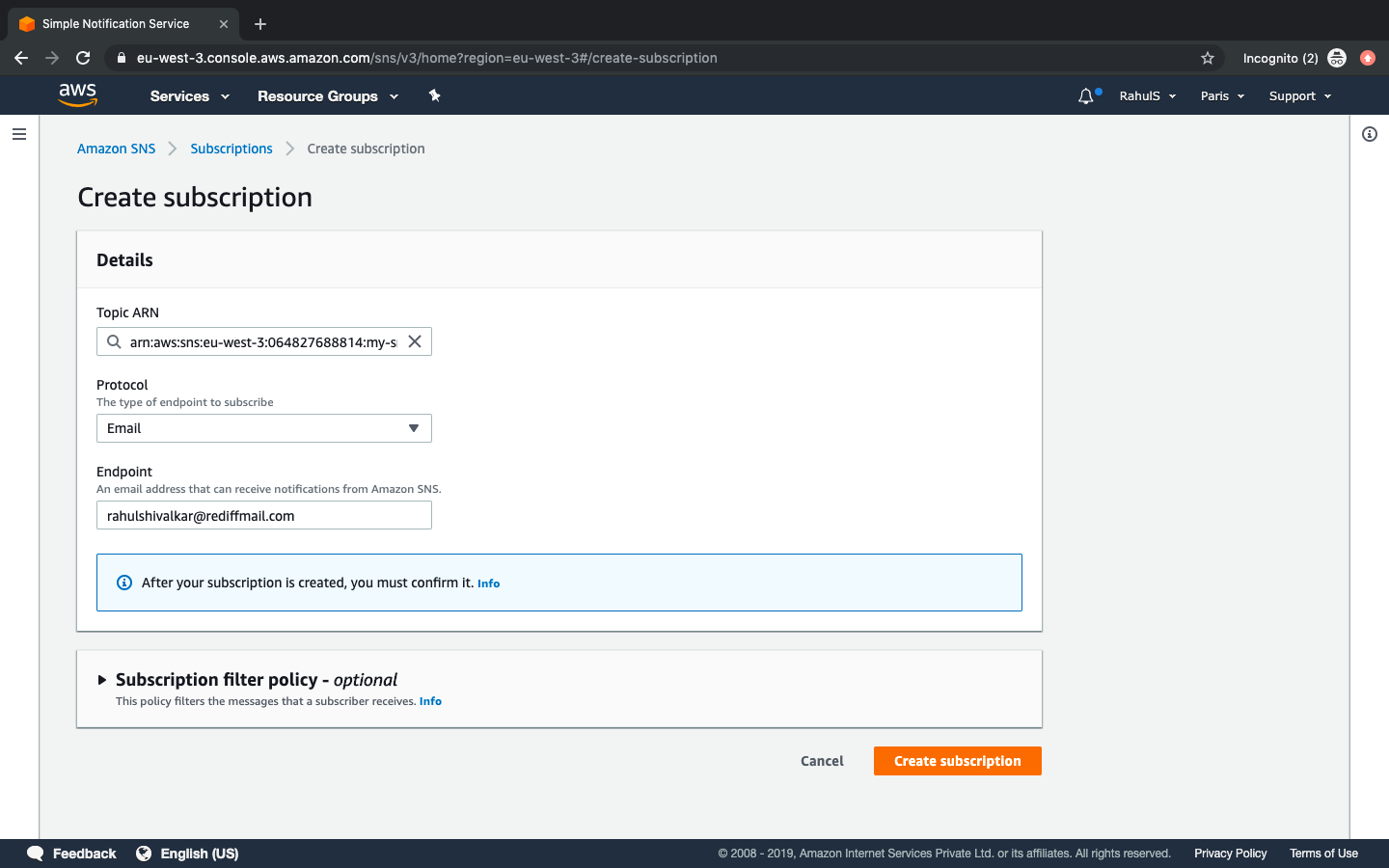Reload the page with the refresh icon
Viewport: 1389px width, 868px height.
click(x=84, y=58)
